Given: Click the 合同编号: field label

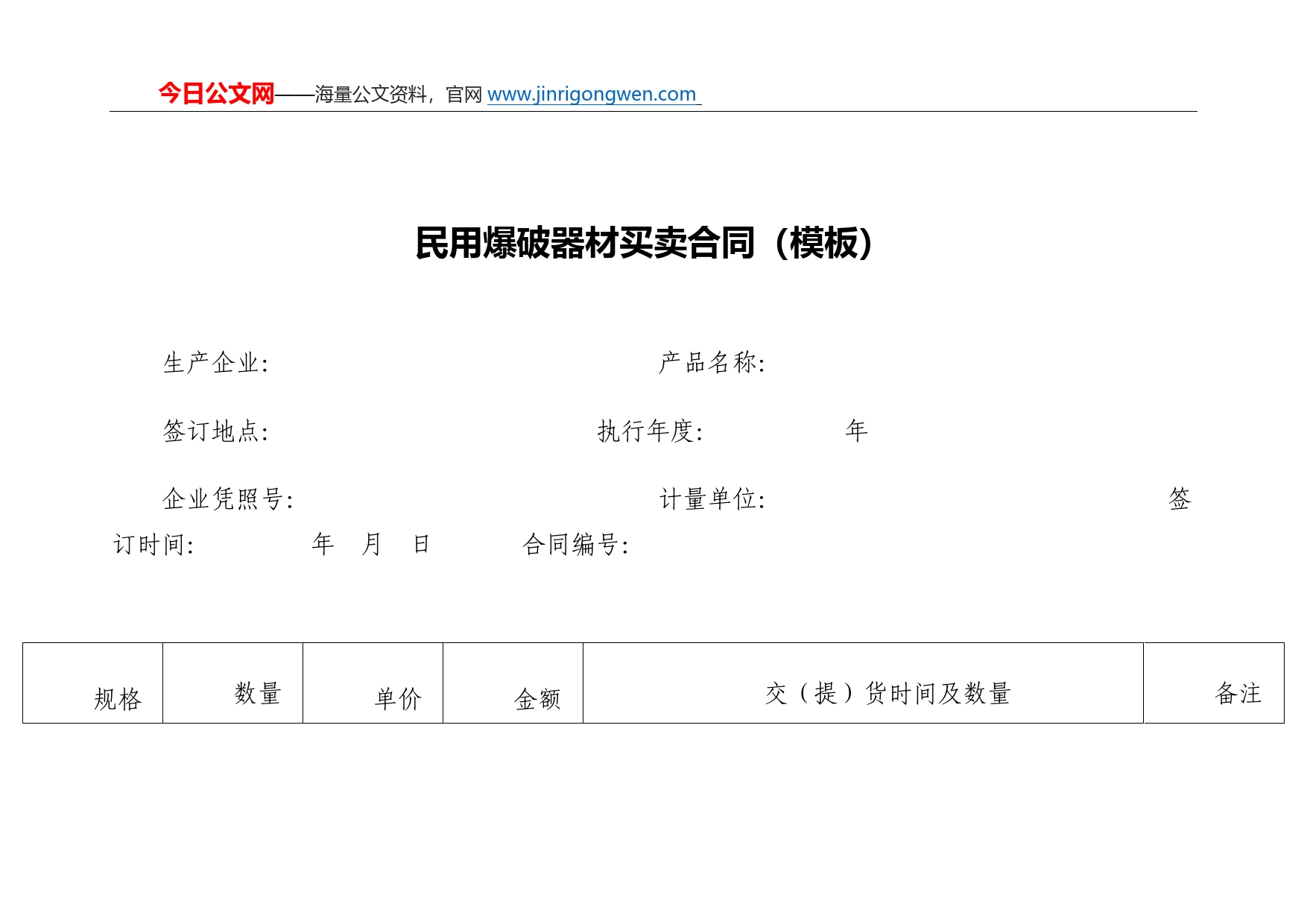Looking at the screenshot, I should click(575, 545).
